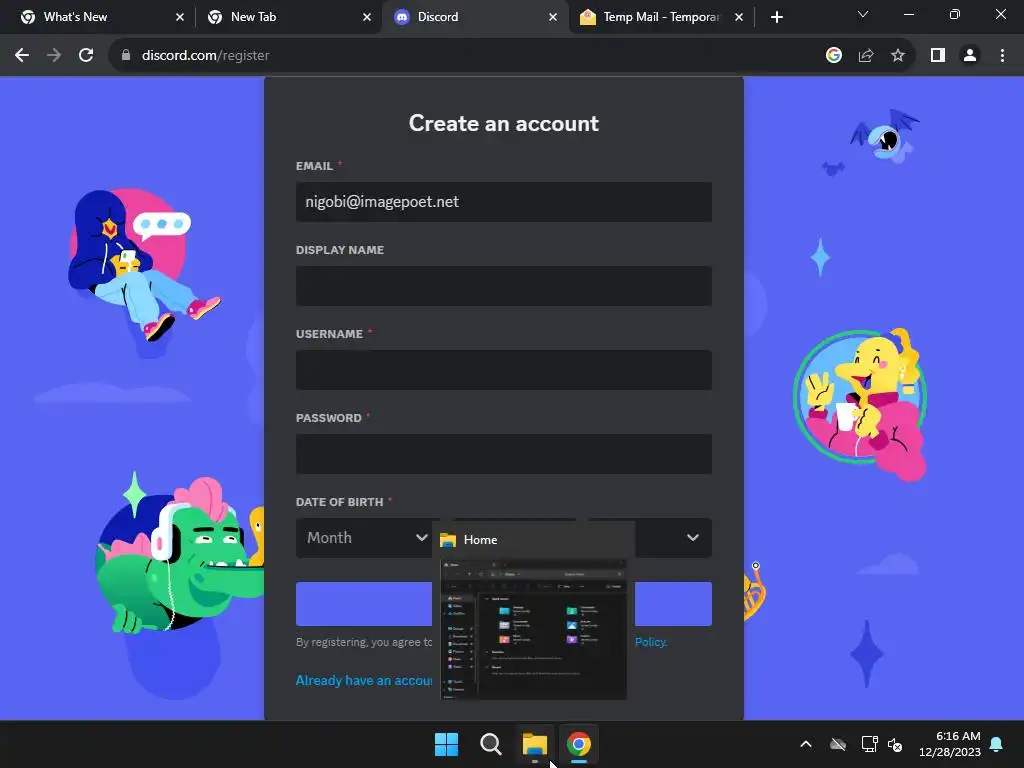Image resolution: width=1024 pixels, height=768 pixels.
Task: Click the Chrome taskbar icon
Action: 579,744
